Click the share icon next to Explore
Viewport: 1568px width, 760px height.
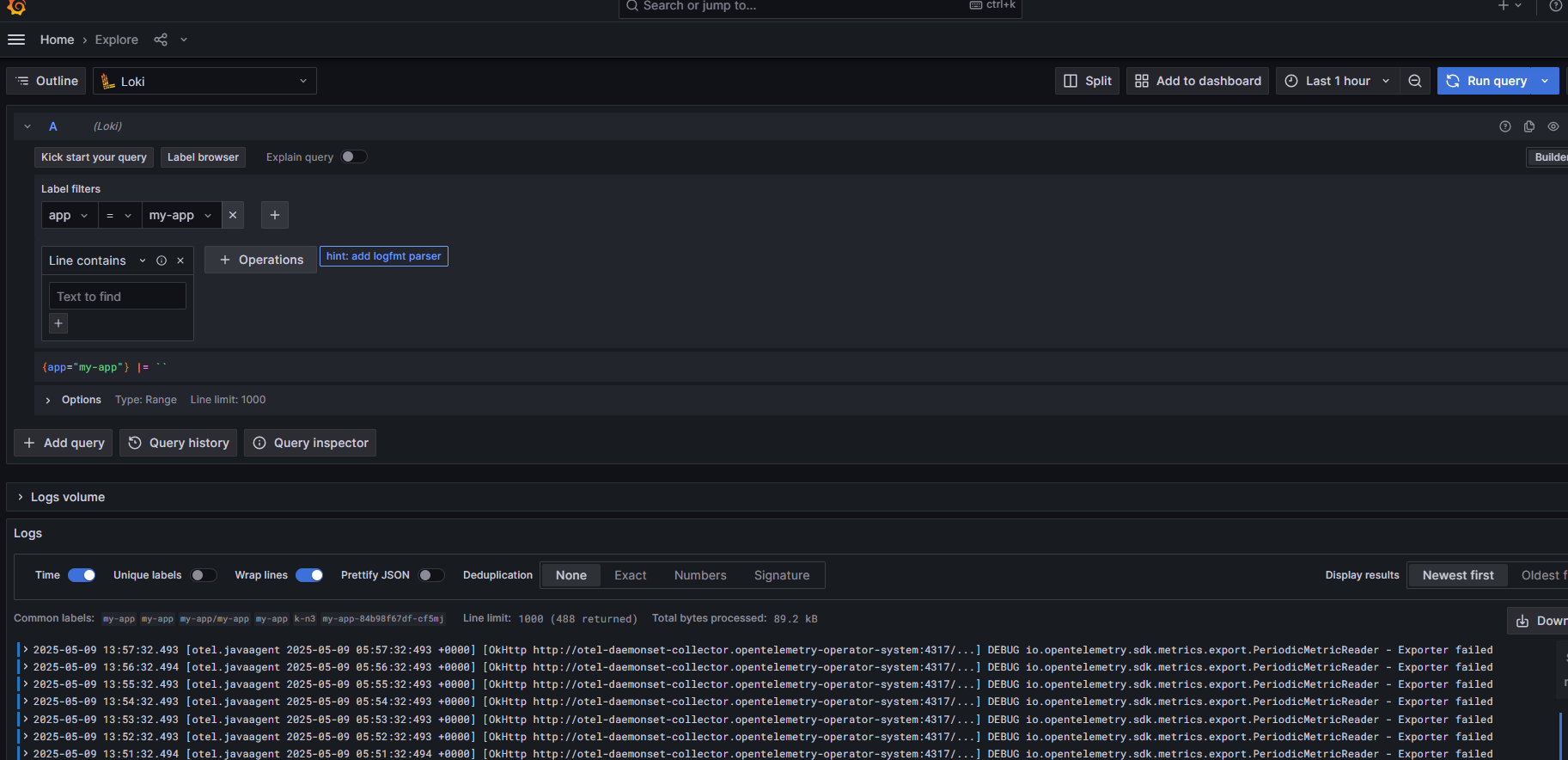pyautogui.click(x=161, y=40)
